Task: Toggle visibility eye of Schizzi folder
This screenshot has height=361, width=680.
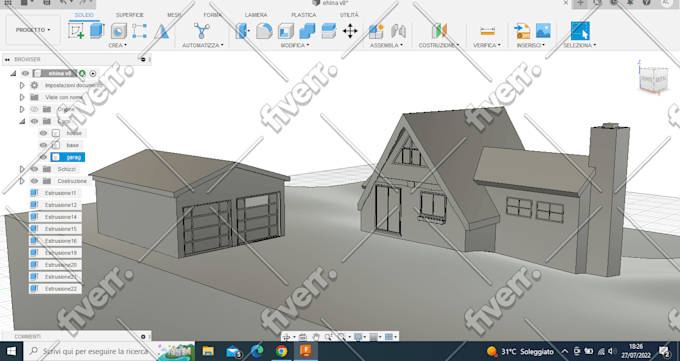Action: 35,169
